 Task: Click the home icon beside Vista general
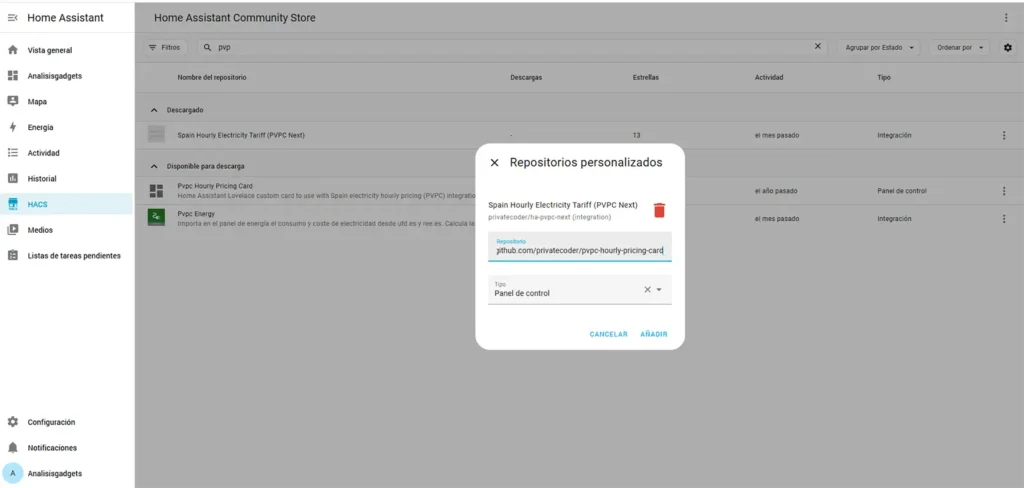12,50
